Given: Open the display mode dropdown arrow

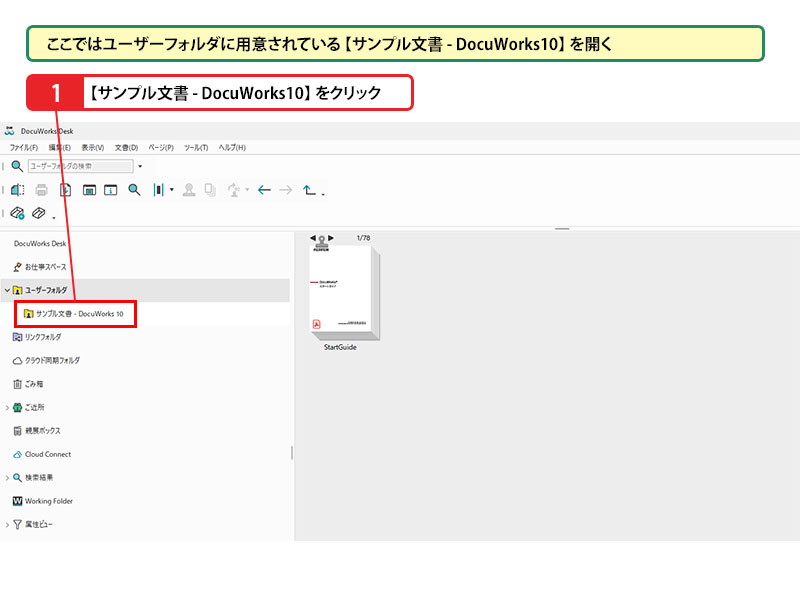Looking at the screenshot, I should click(171, 190).
